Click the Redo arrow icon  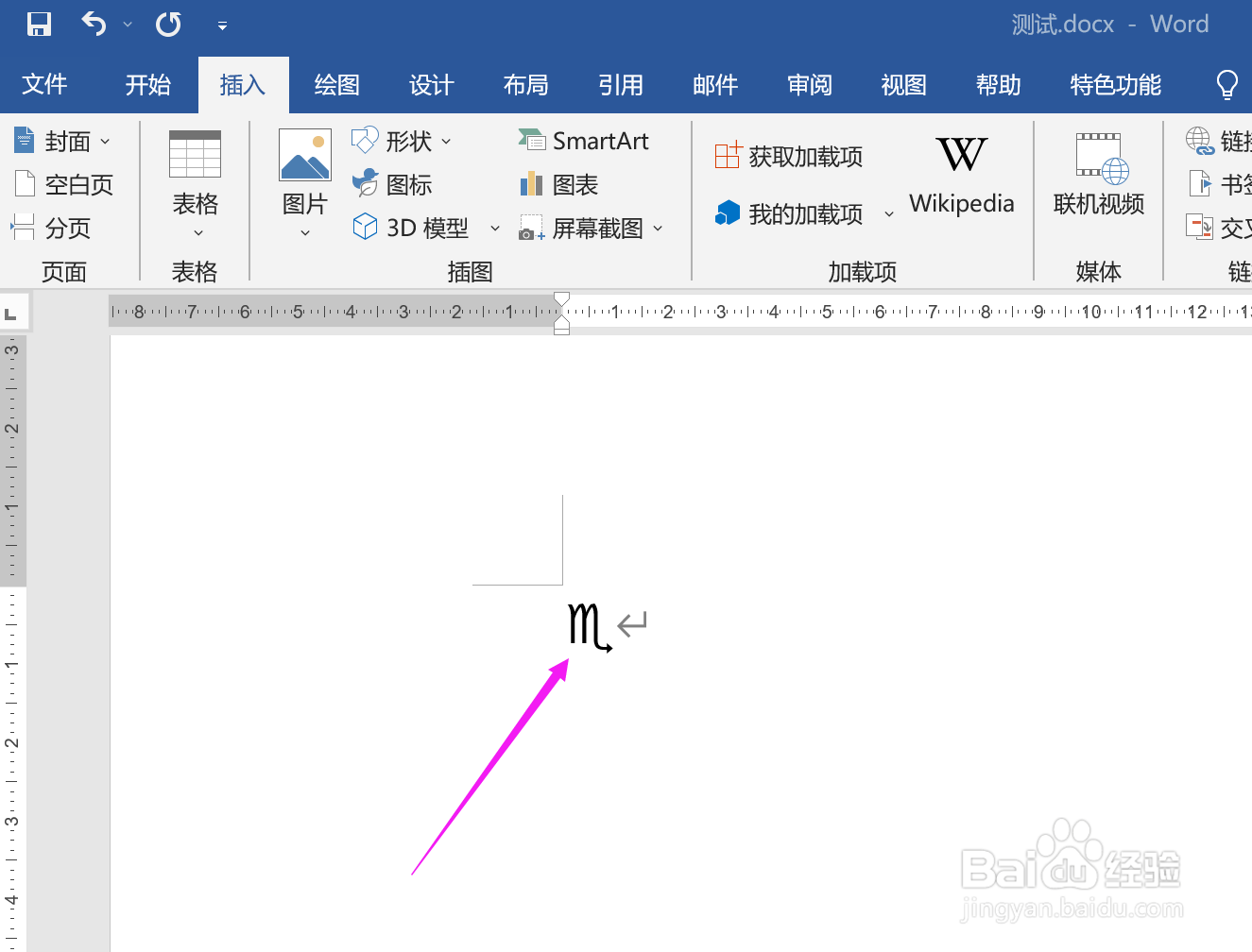pyautogui.click(x=168, y=25)
